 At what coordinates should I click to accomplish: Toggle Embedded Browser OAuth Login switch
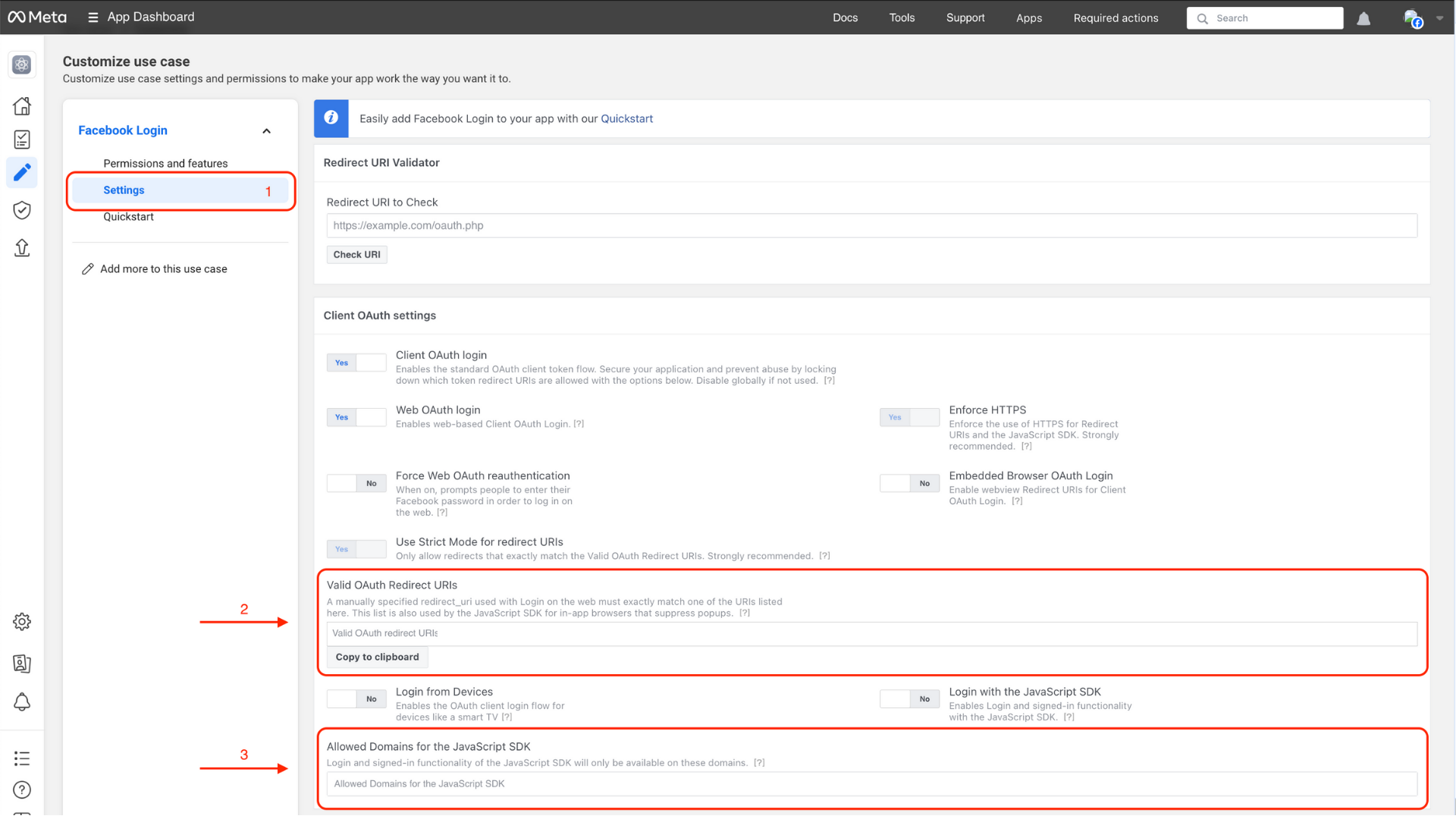pyautogui.click(x=909, y=483)
